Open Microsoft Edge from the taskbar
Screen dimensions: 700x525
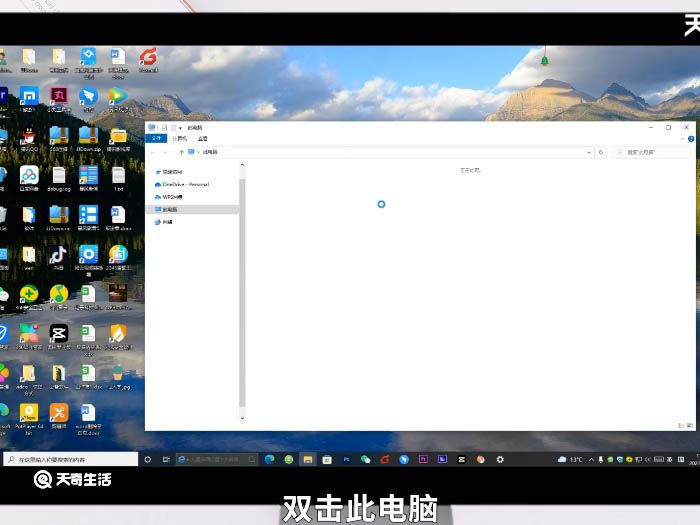pyautogui.click(x=269, y=459)
